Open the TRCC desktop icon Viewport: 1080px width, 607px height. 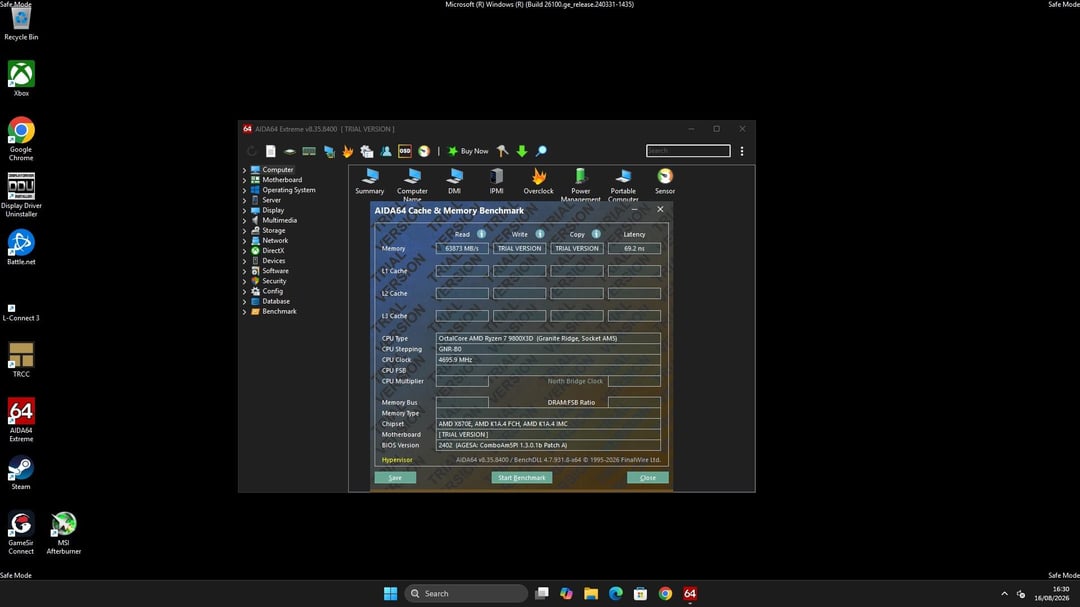pos(21,360)
